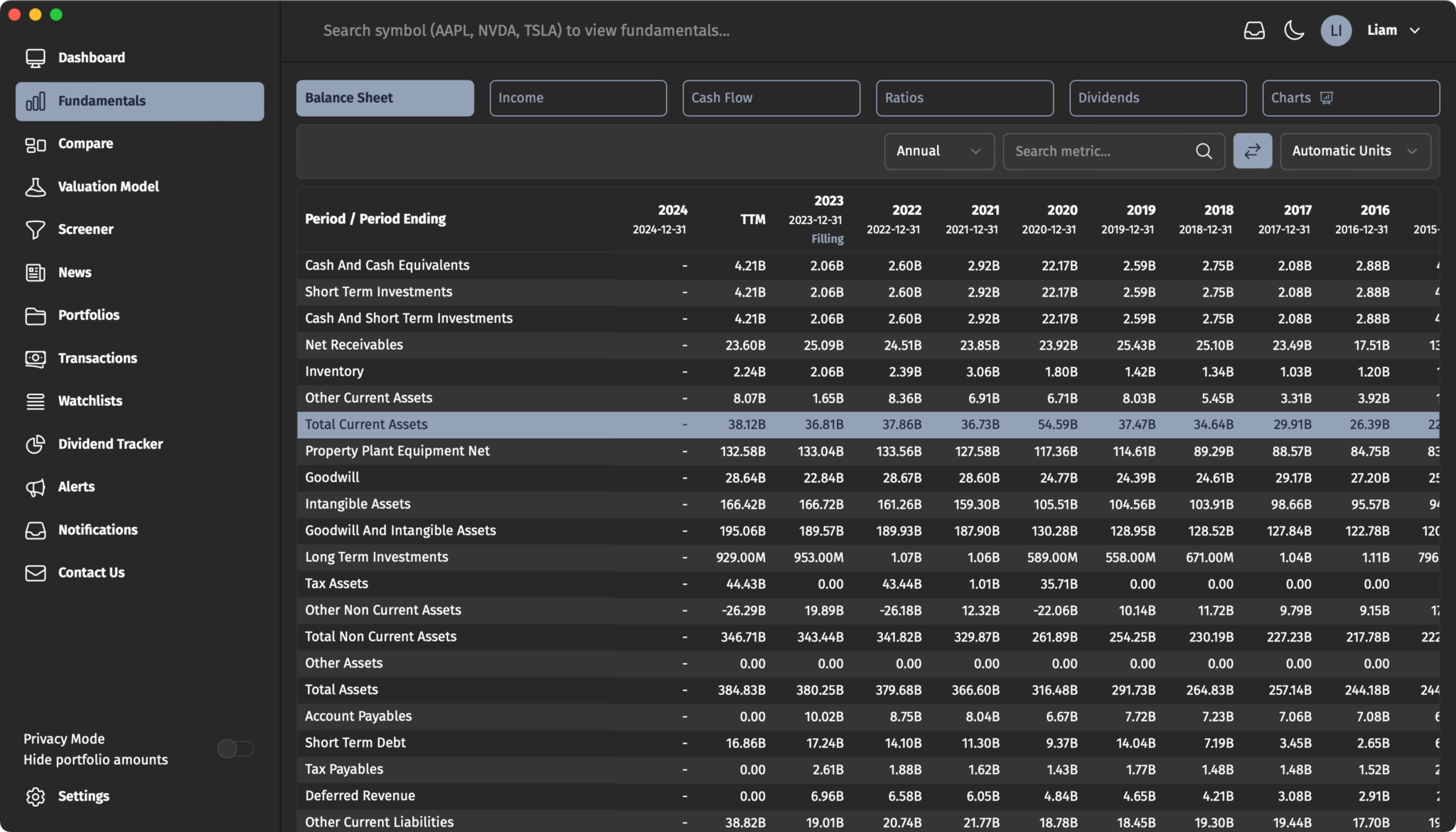Screen dimensions: 1456x832
Task: Switch theme with the moon icon
Action: tap(1294, 31)
